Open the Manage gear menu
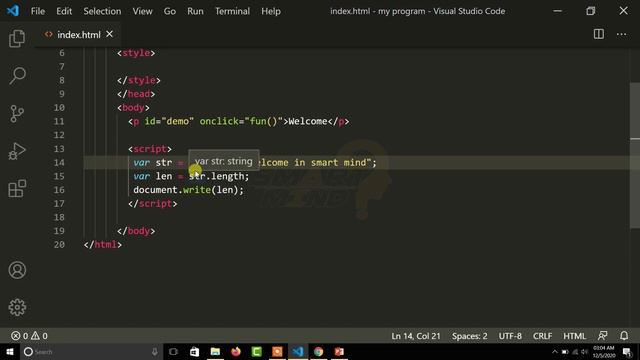This screenshot has width=640, height=360. coord(17,307)
